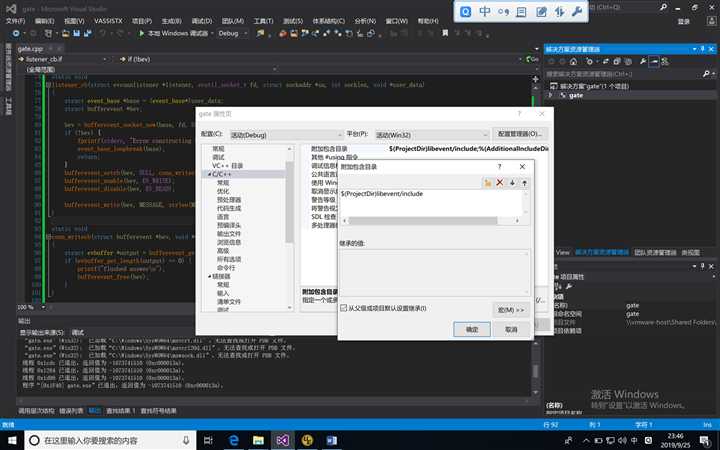720x450 pixels.
Task: Open Word from the taskbar
Action: [x=332, y=440]
